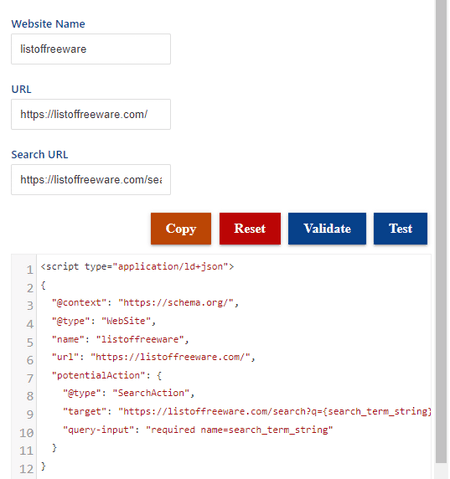Click the "@type": "WebSite" line

104,321
